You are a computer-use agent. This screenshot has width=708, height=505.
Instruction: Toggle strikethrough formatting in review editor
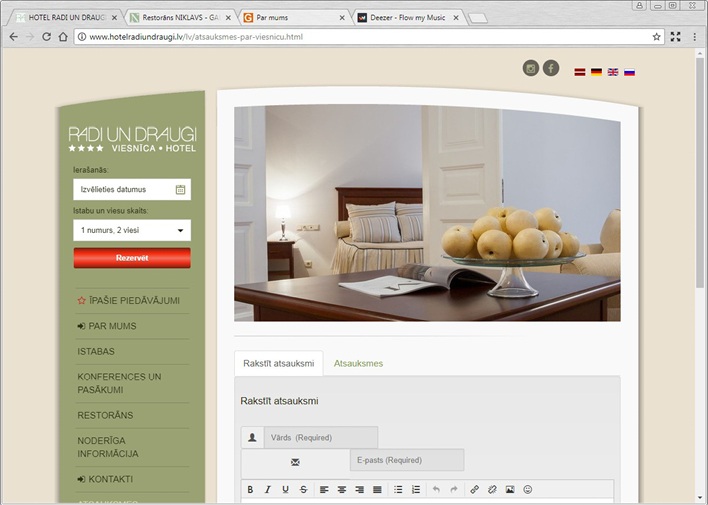303,489
